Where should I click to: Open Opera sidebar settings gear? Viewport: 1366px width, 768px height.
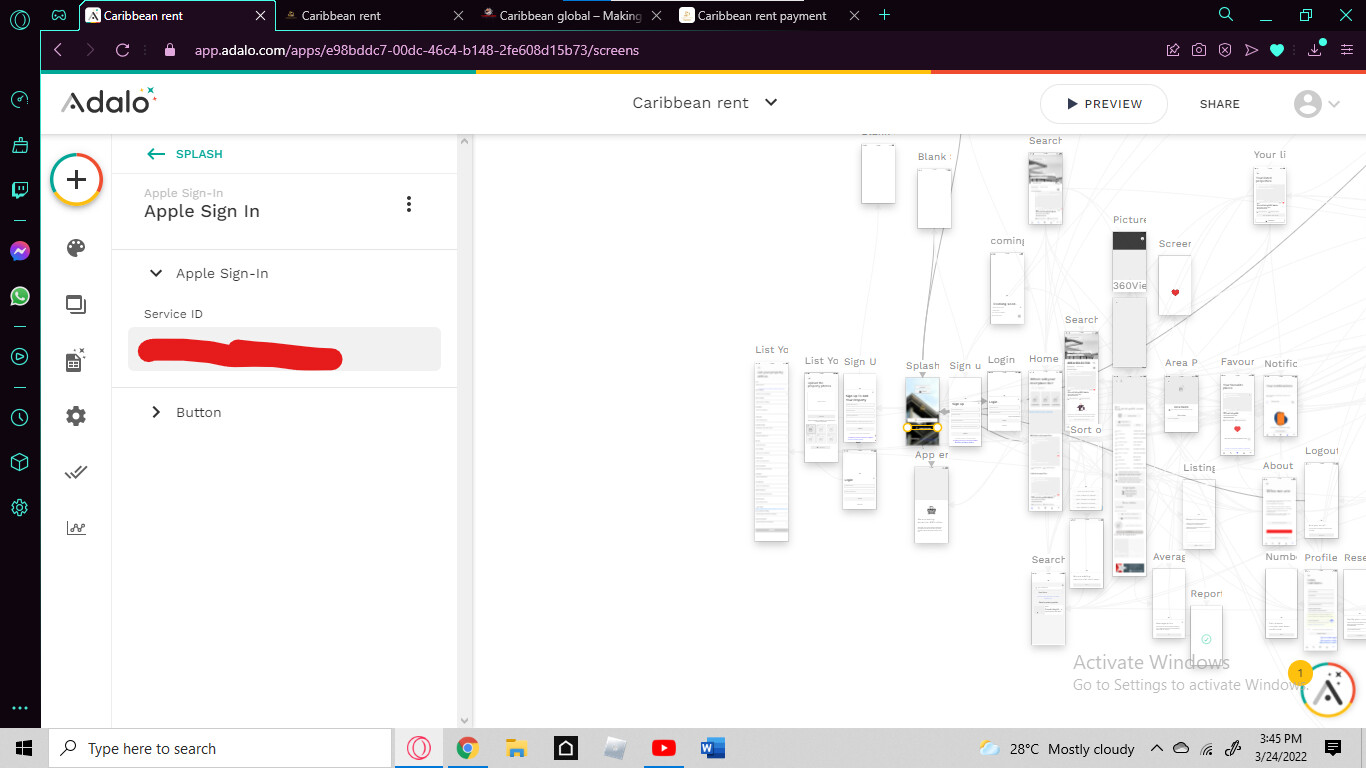pyautogui.click(x=19, y=508)
